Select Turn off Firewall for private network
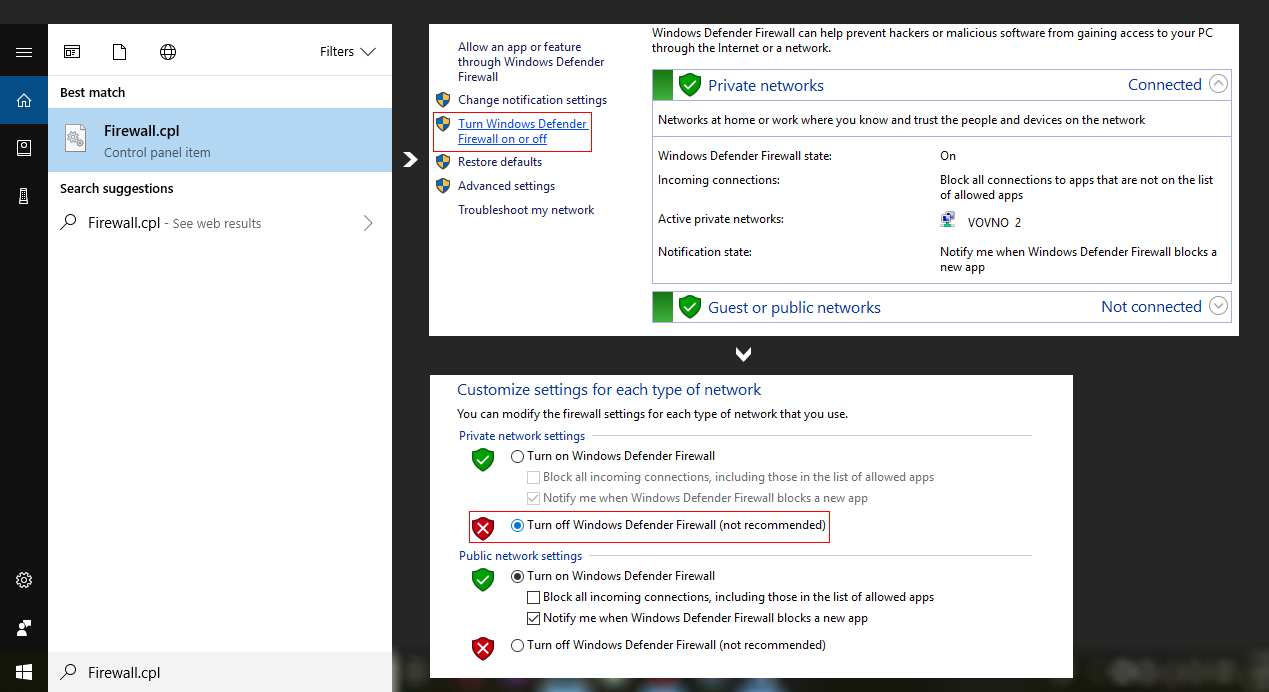This screenshot has width=1269, height=692. [517, 525]
